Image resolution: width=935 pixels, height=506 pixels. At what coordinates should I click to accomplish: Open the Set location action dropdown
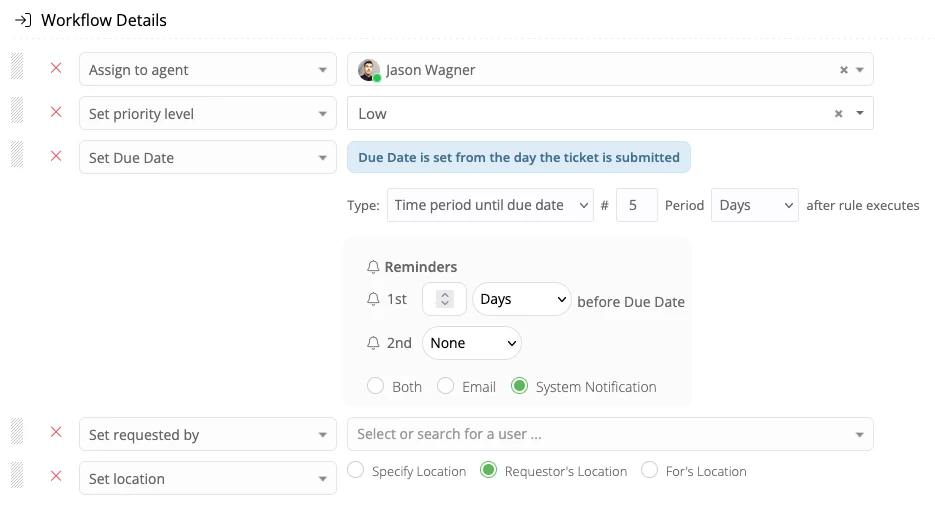[x=207, y=478]
